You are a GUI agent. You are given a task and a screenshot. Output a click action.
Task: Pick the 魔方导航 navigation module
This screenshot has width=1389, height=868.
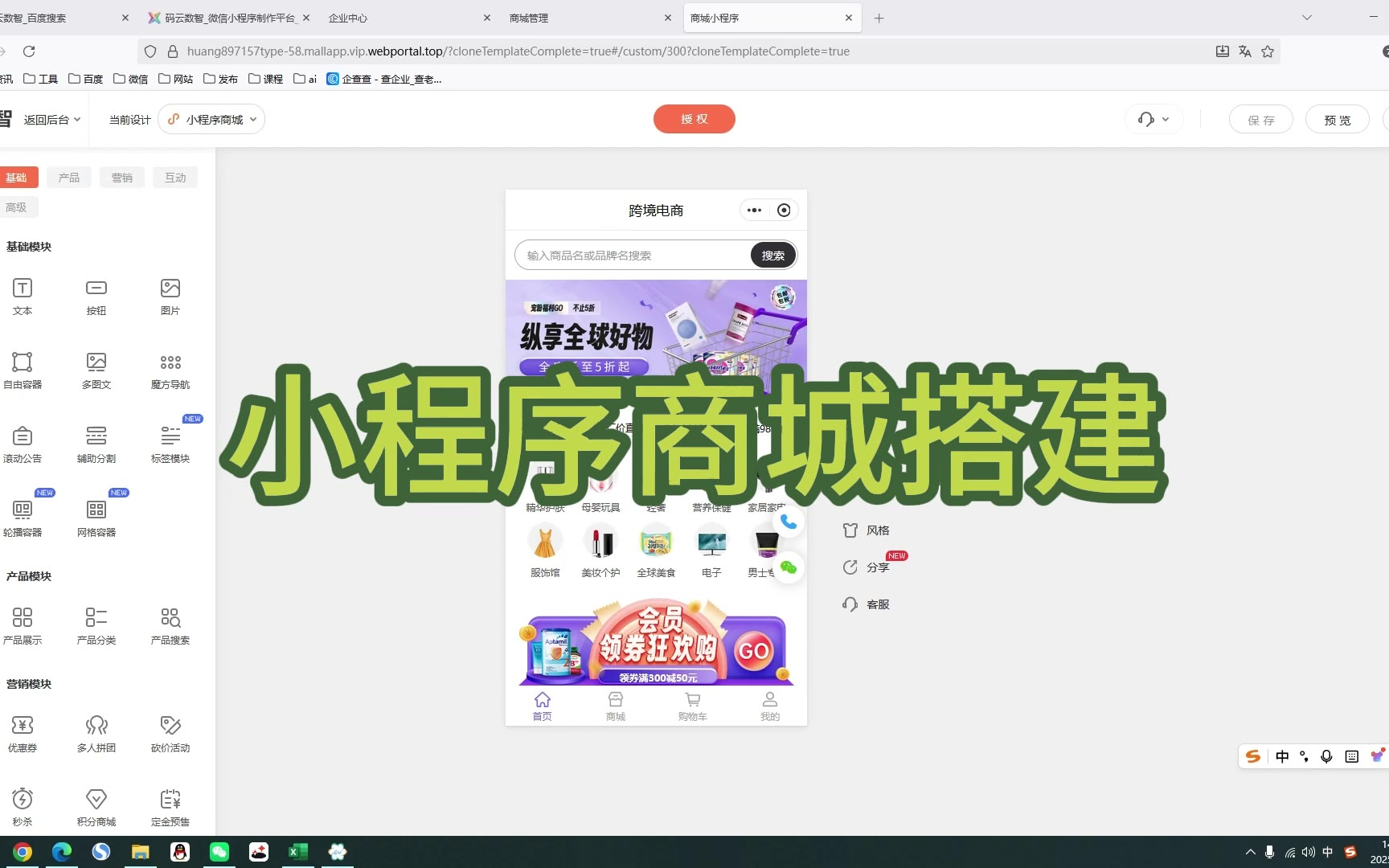[x=170, y=362]
